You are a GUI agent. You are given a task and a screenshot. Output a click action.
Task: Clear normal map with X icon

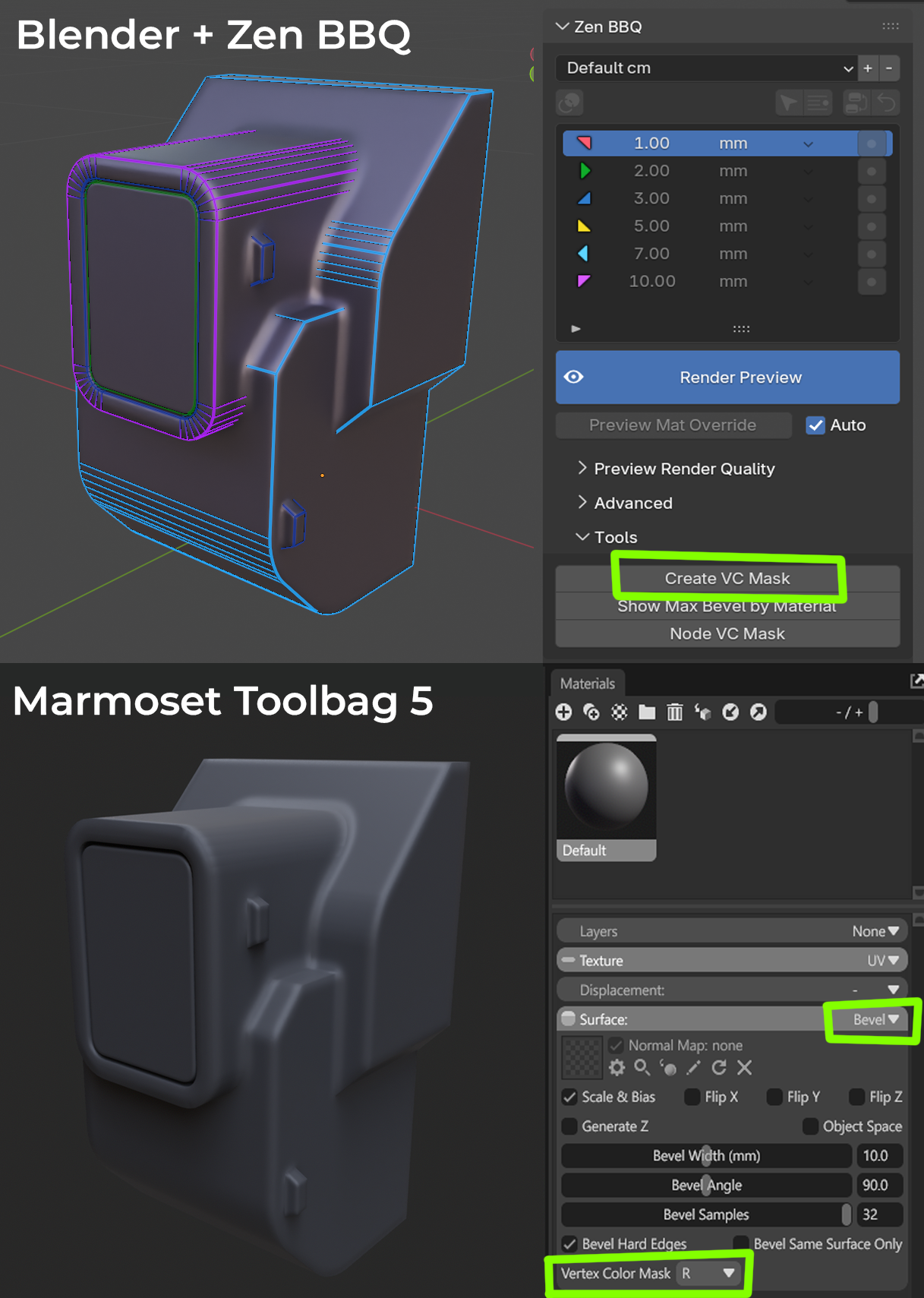pyautogui.click(x=745, y=1068)
